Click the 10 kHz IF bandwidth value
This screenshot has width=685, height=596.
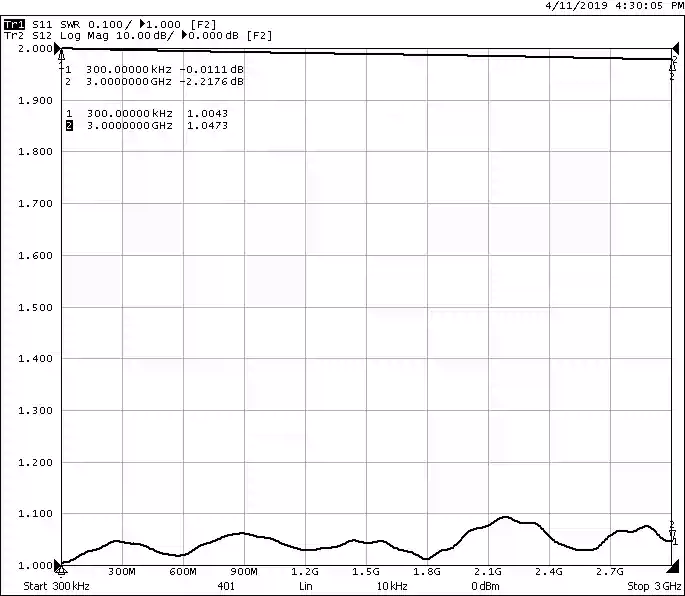point(392,586)
